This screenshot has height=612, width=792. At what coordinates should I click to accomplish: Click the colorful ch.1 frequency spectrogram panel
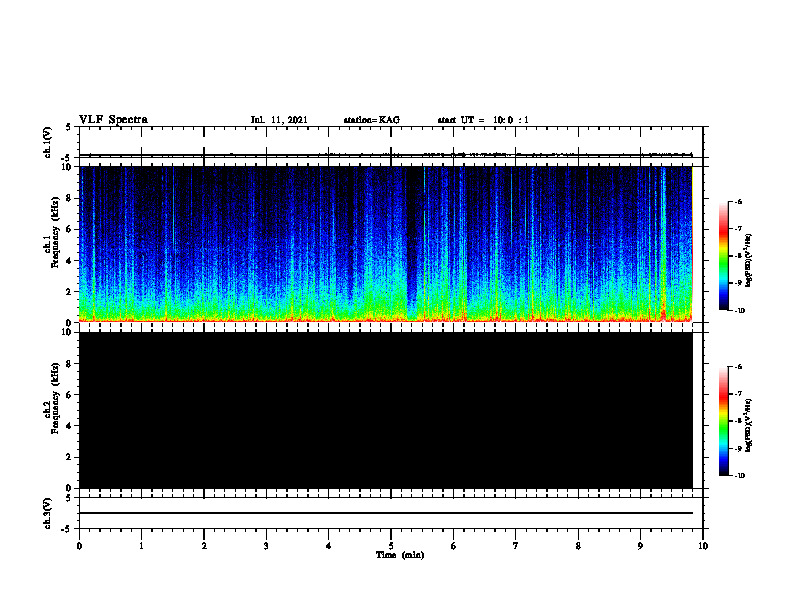(386, 244)
